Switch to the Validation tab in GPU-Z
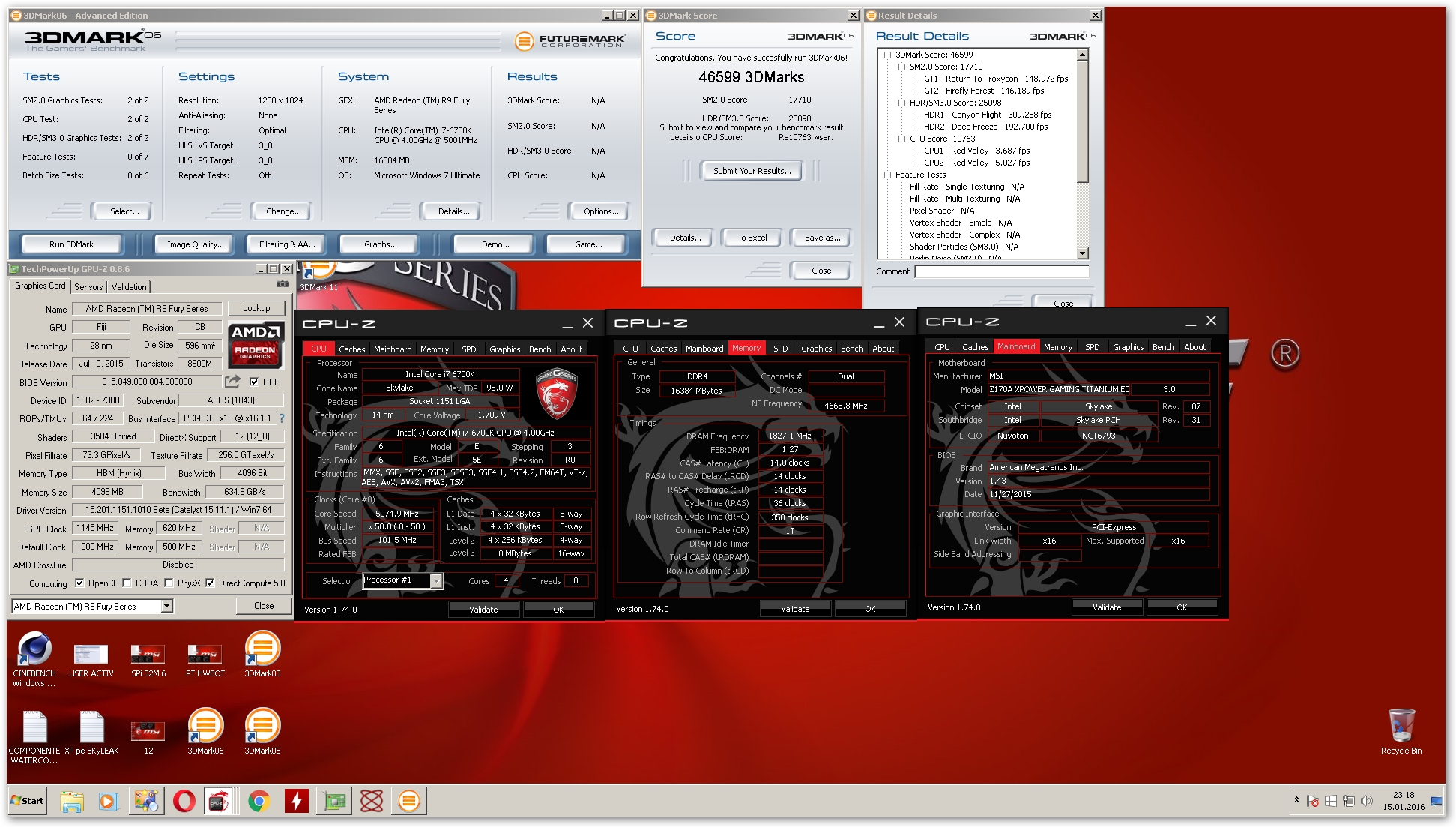This screenshot has width=1456, height=827. (x=129, y=286)
